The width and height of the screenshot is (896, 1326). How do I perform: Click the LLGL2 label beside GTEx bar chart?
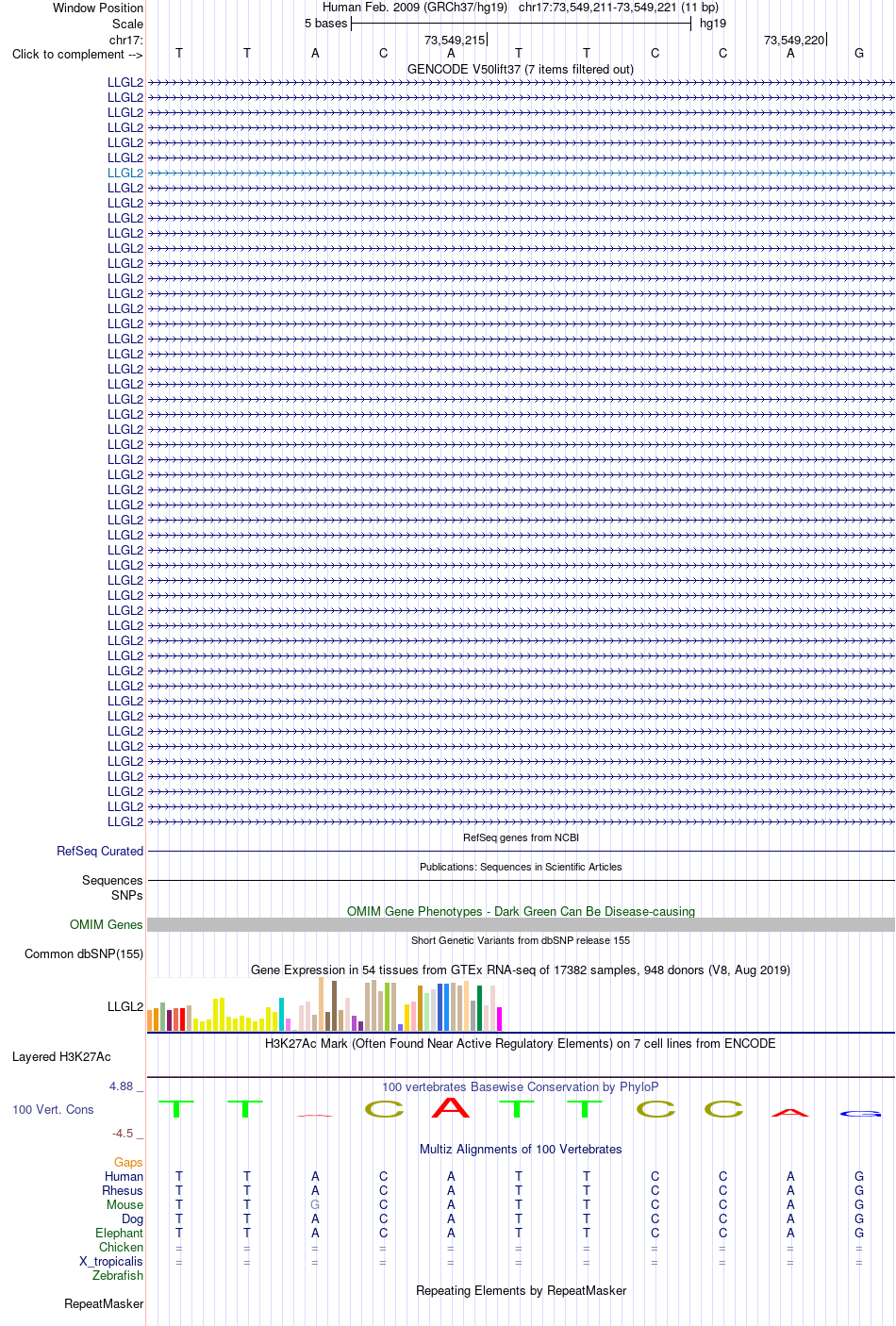coord(125,1006)
